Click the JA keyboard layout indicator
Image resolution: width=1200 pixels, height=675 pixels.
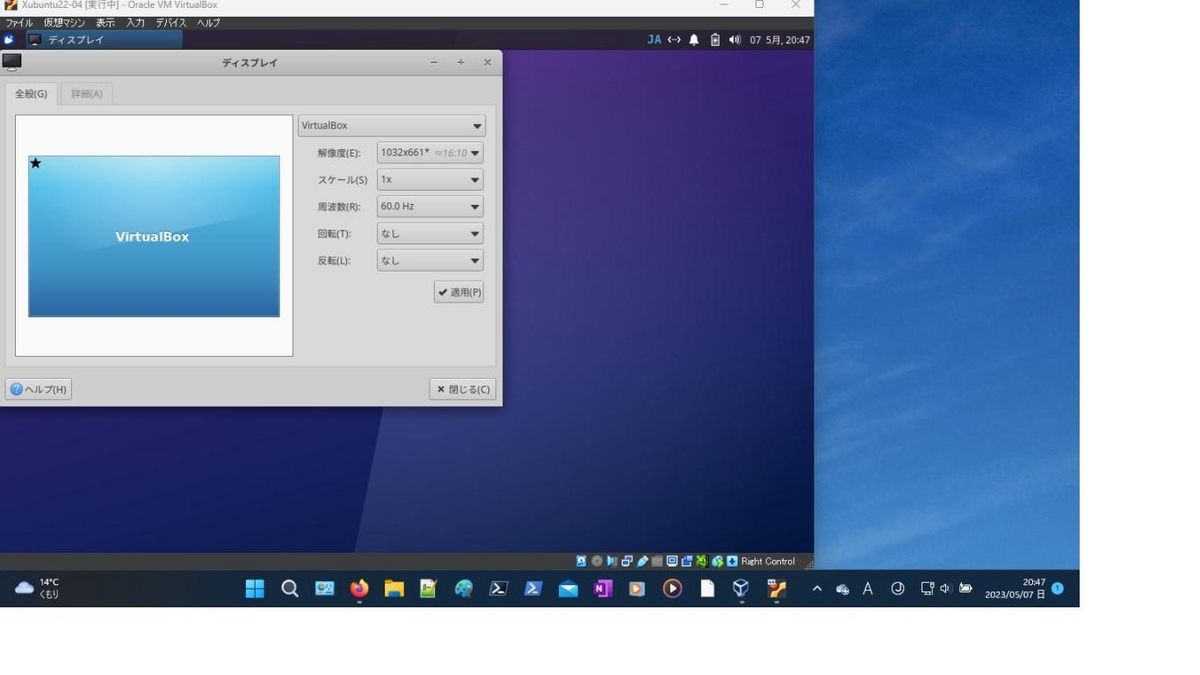click(x=654, y=40)
